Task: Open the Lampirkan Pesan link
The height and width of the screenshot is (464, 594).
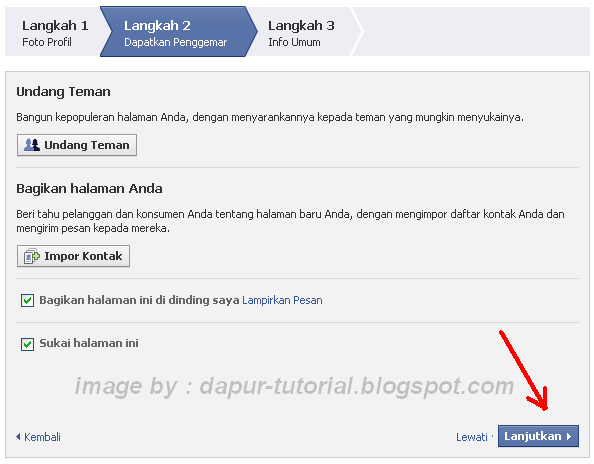Action: [x=282, y=300]
